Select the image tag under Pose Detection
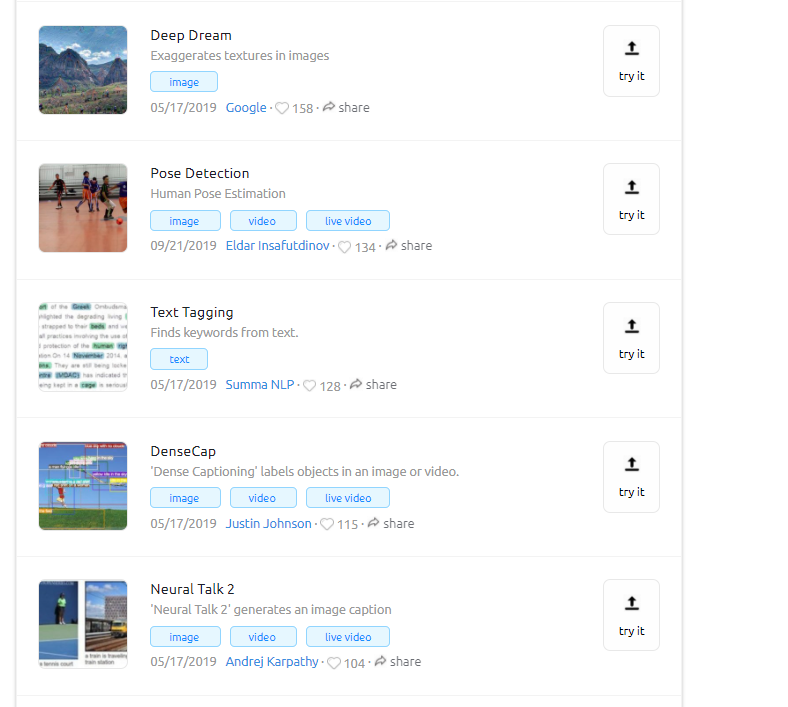This screenshot has height=707, width=788. tap(185, 221)
